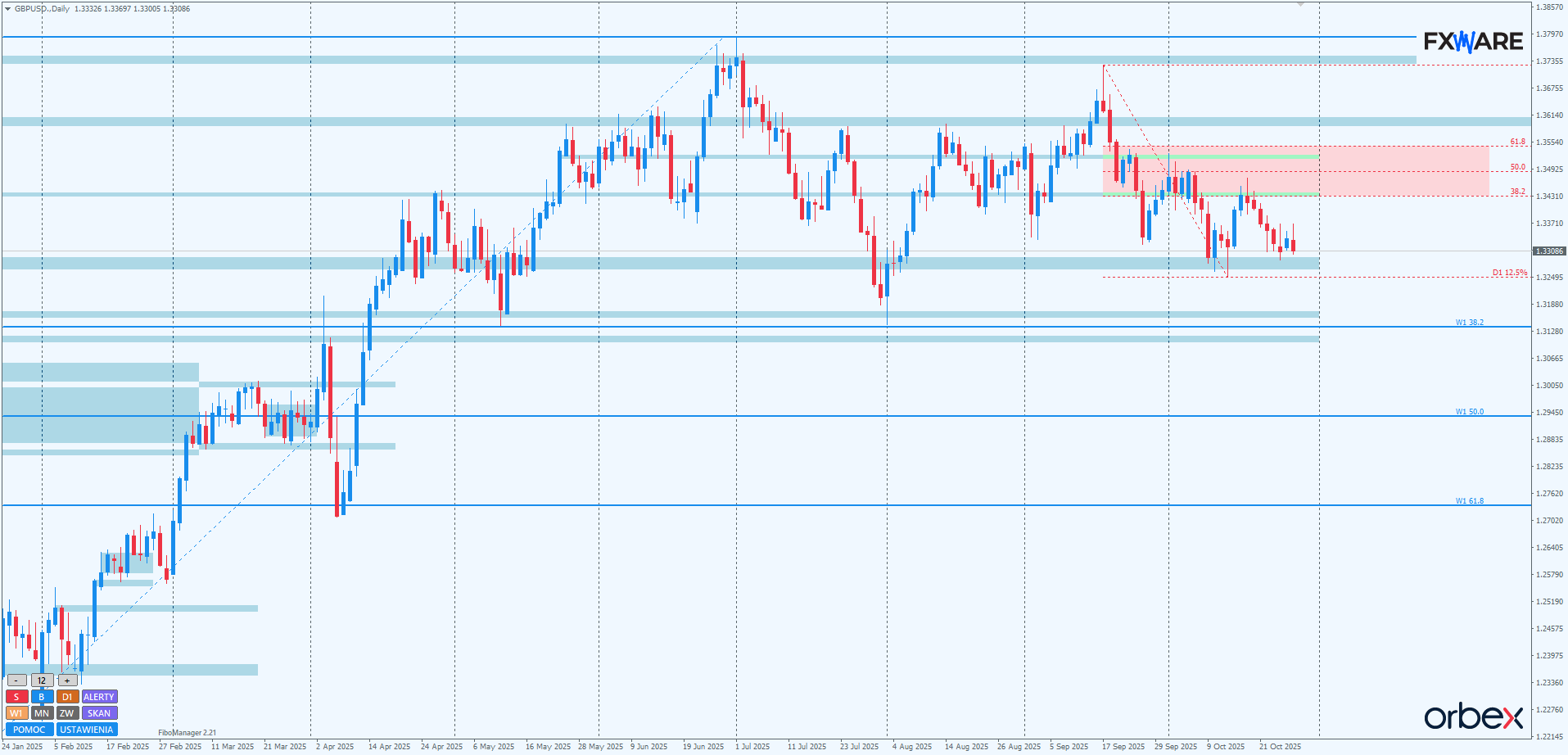Viewport: 1568px width, 755px height.
Task: Click the GBPUSD.,Daily chart title
Action: click(42, 9)
